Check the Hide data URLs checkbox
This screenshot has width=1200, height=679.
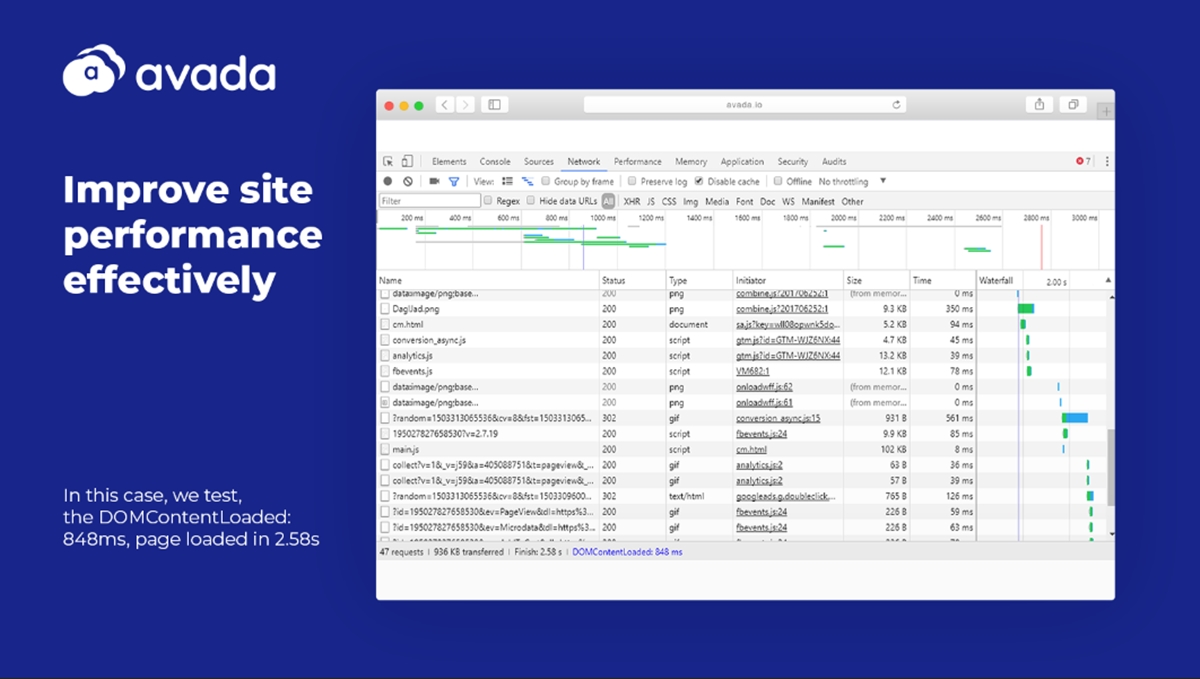coord(531,201)
